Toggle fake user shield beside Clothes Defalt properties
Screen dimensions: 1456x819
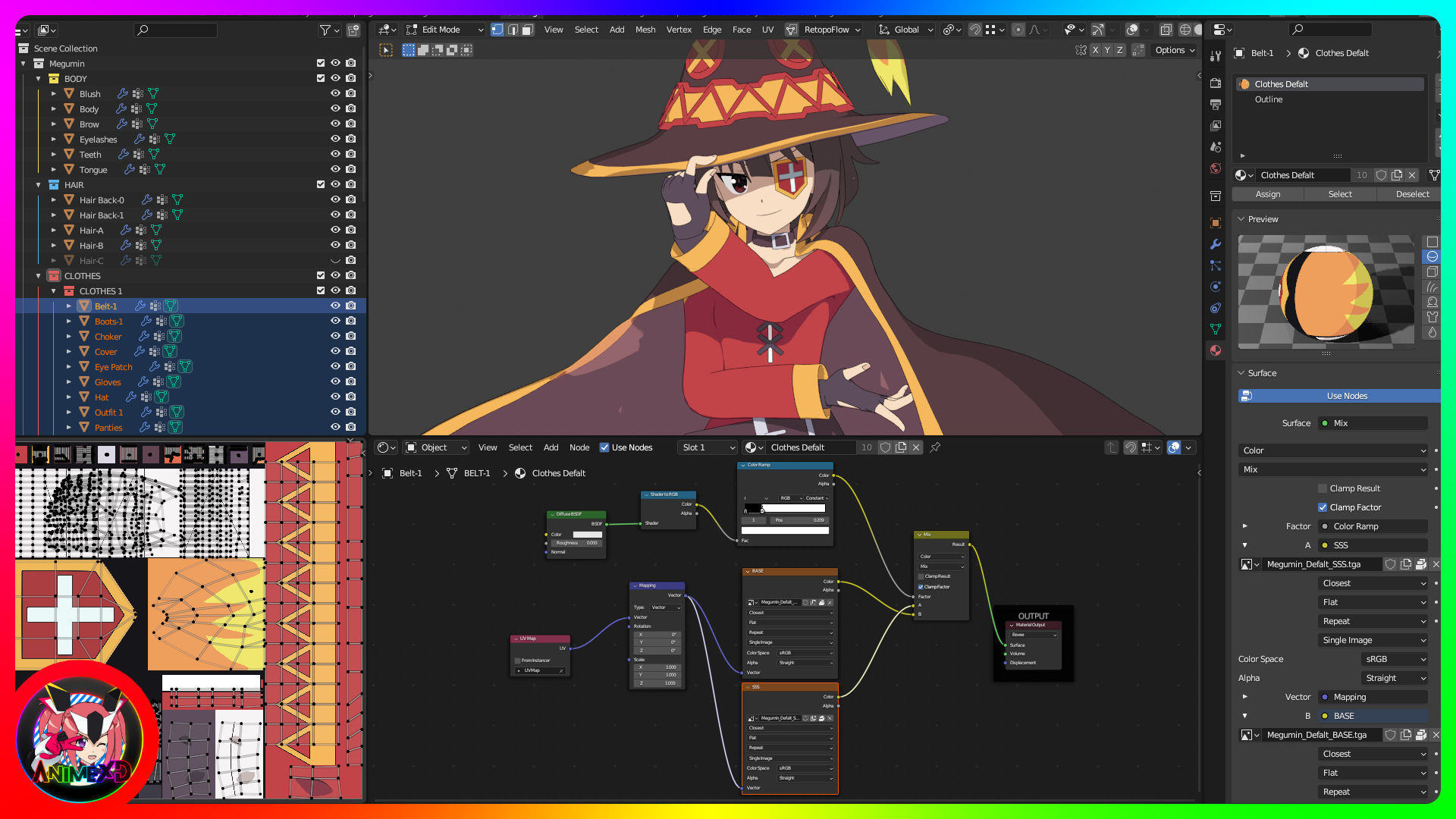click(x=1382, y=175)
